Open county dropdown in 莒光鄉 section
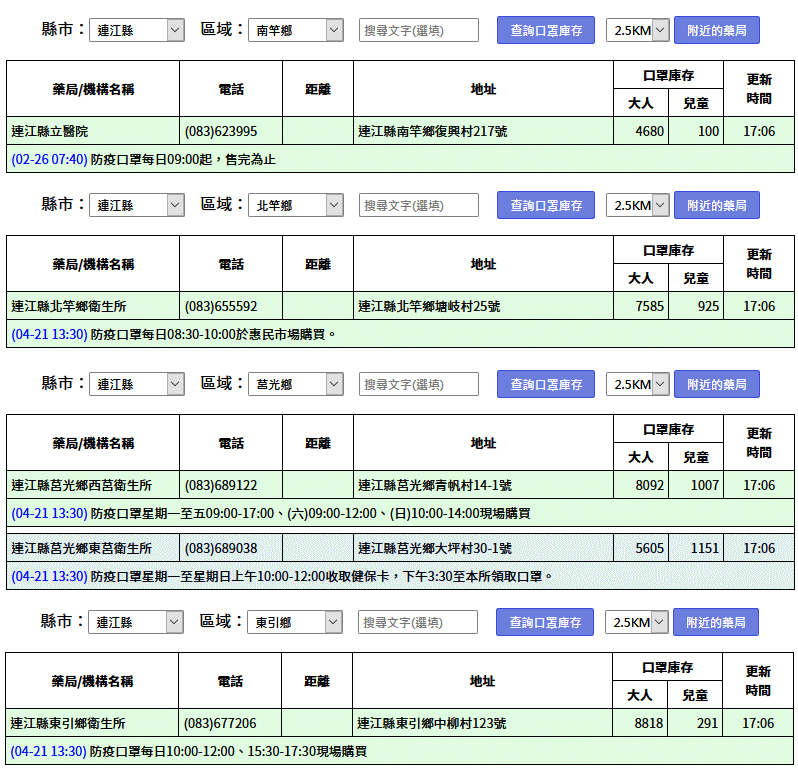This screenshot has height=770, width=798. click(x=136, y=384)
